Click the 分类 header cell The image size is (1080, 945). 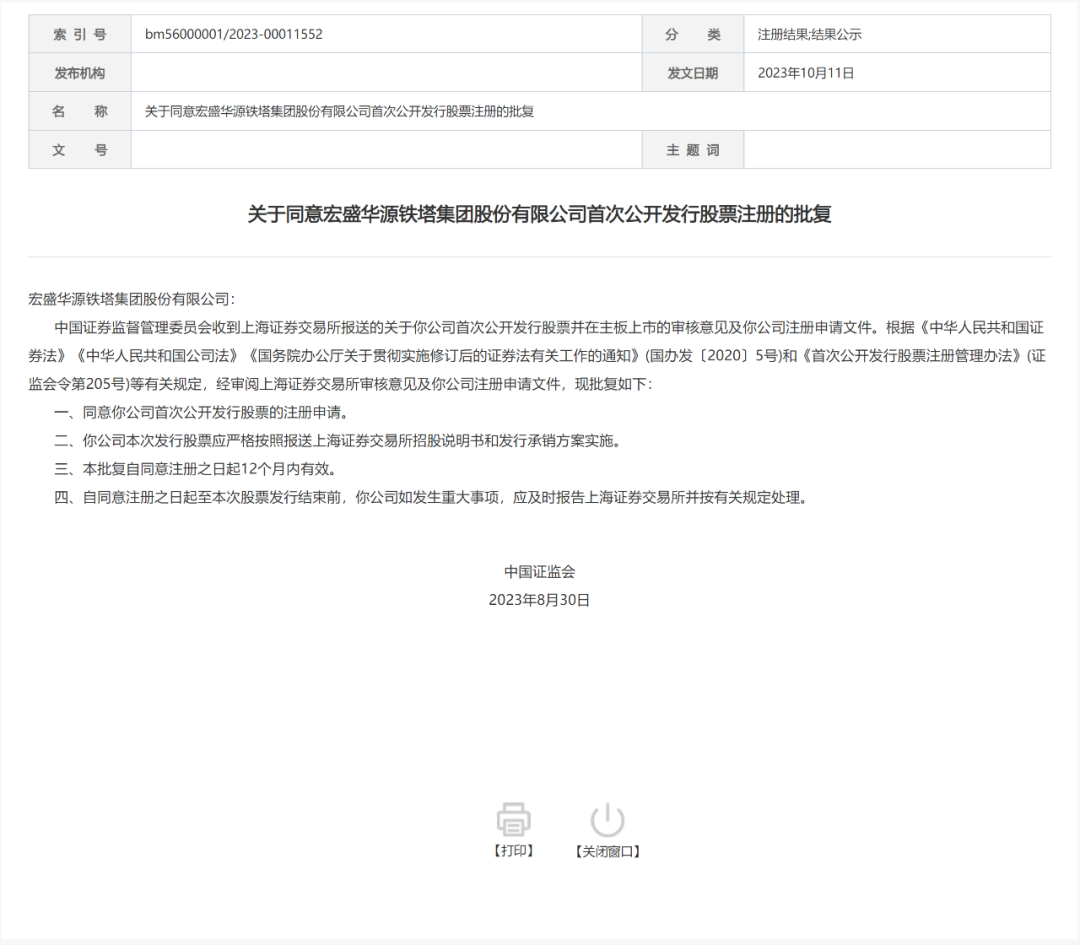[x=693, y=34]
